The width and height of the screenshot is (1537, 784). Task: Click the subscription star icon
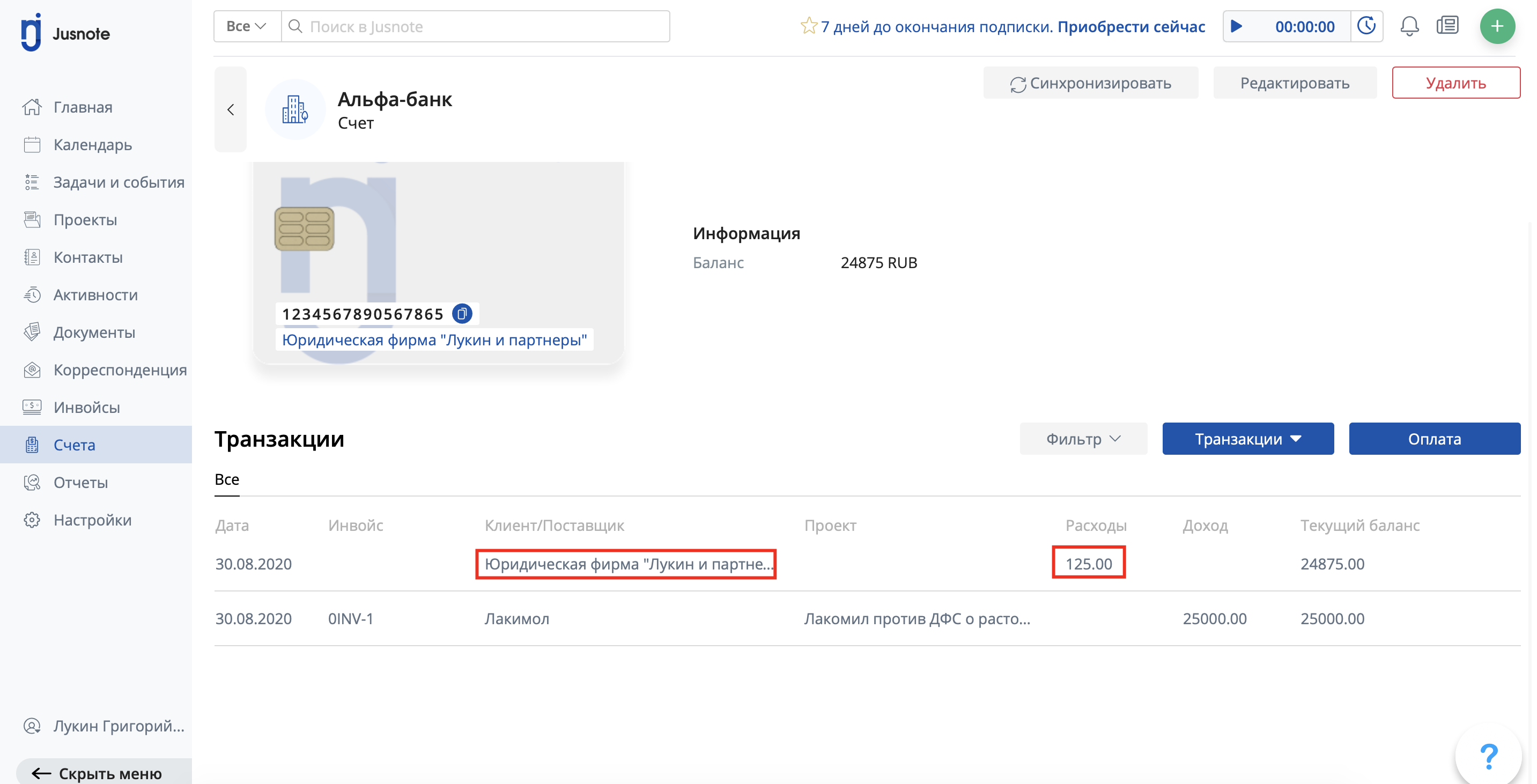coord(809,26)
